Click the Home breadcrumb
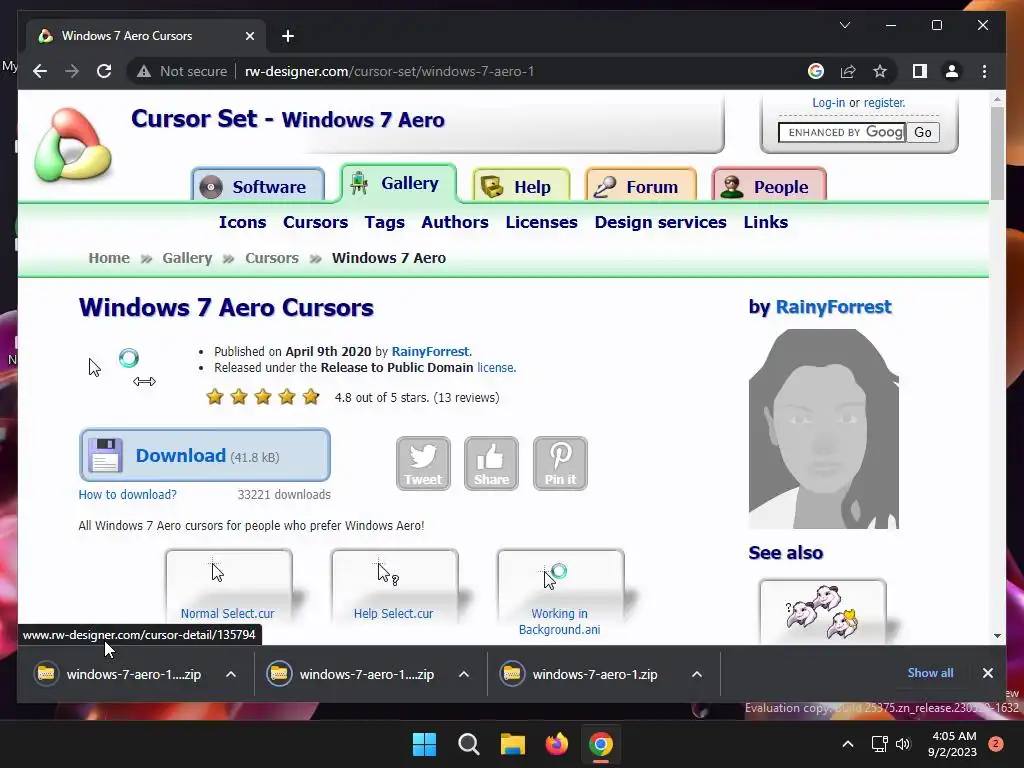 (x=109, y=258)
